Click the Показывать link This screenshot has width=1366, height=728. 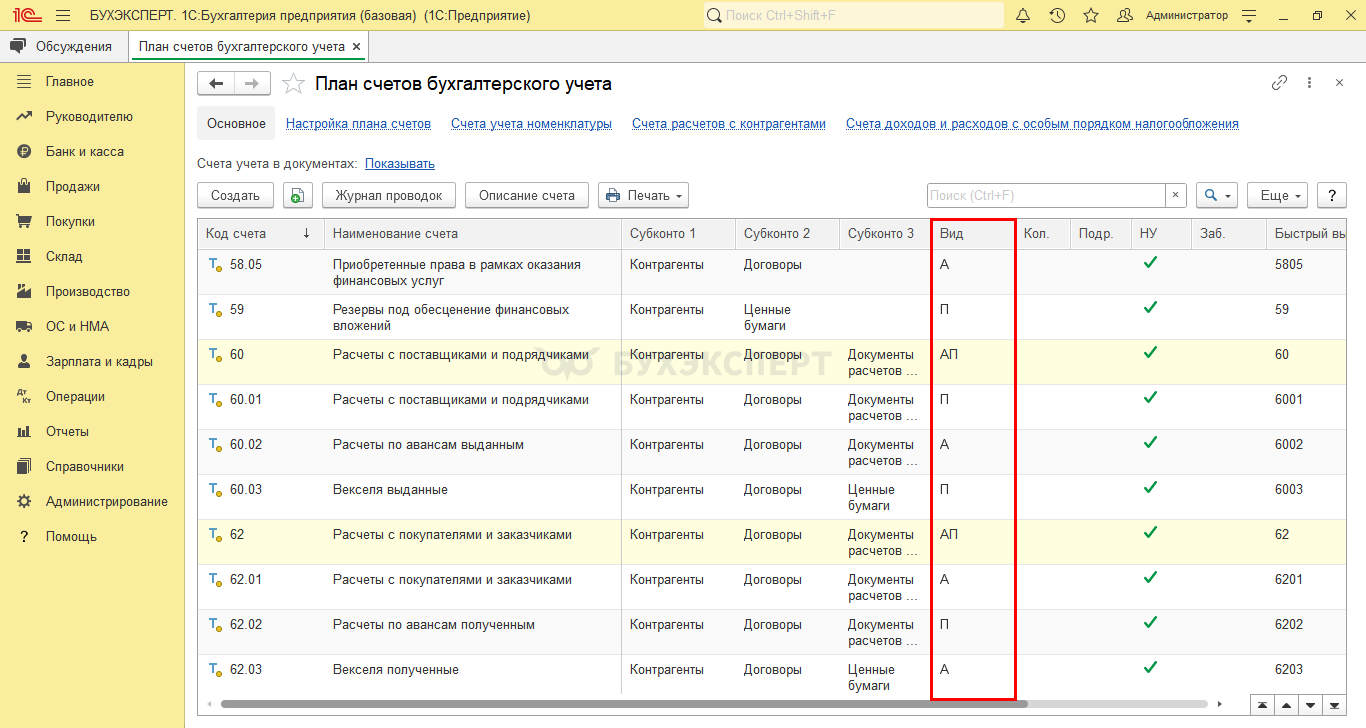coord(400,163)
